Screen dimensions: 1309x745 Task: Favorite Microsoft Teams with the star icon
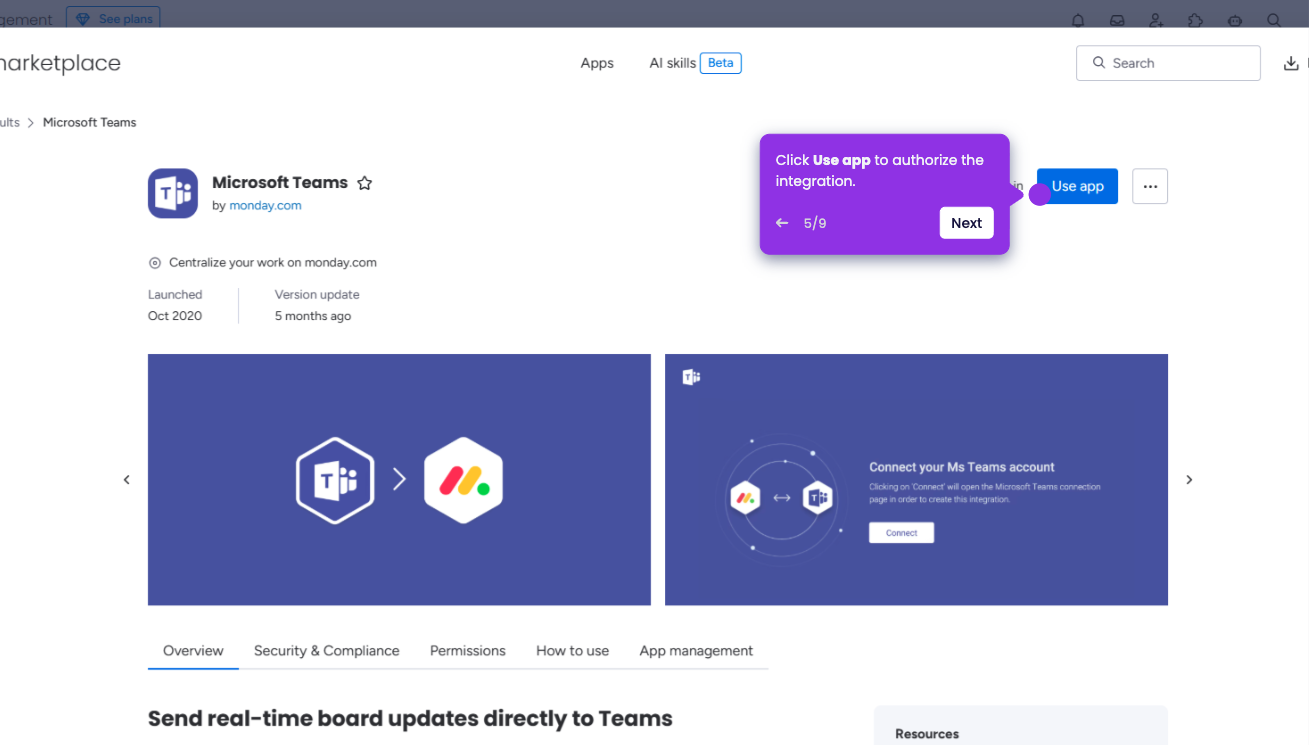(365, 183)
